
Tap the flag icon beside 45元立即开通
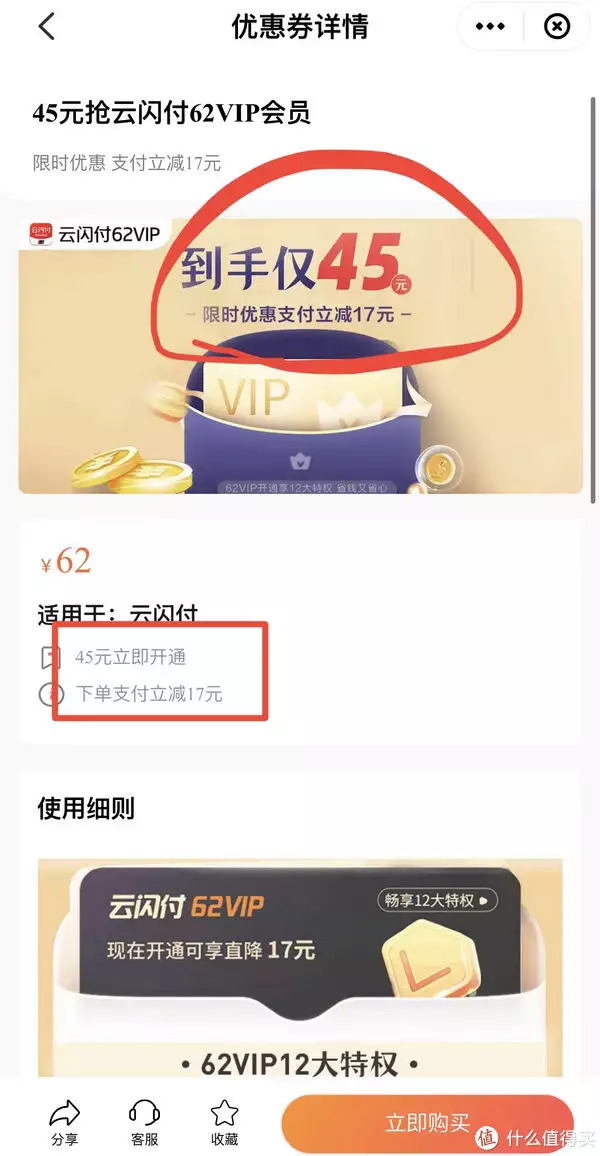coord(49,658)
